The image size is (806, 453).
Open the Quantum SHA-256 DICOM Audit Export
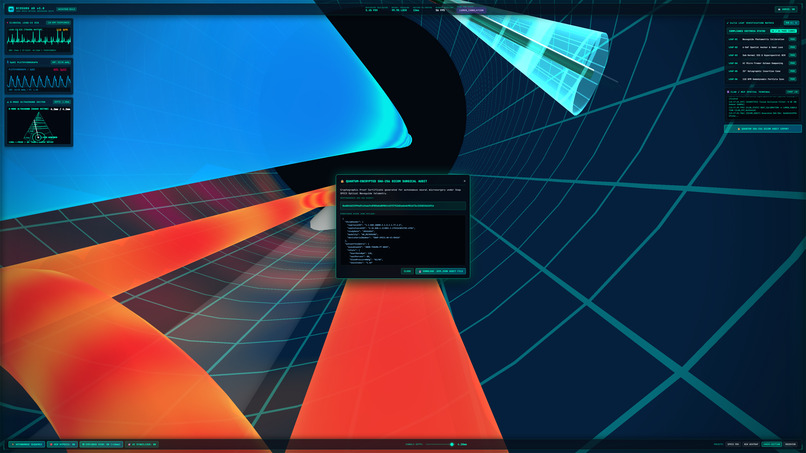point(763,129)
